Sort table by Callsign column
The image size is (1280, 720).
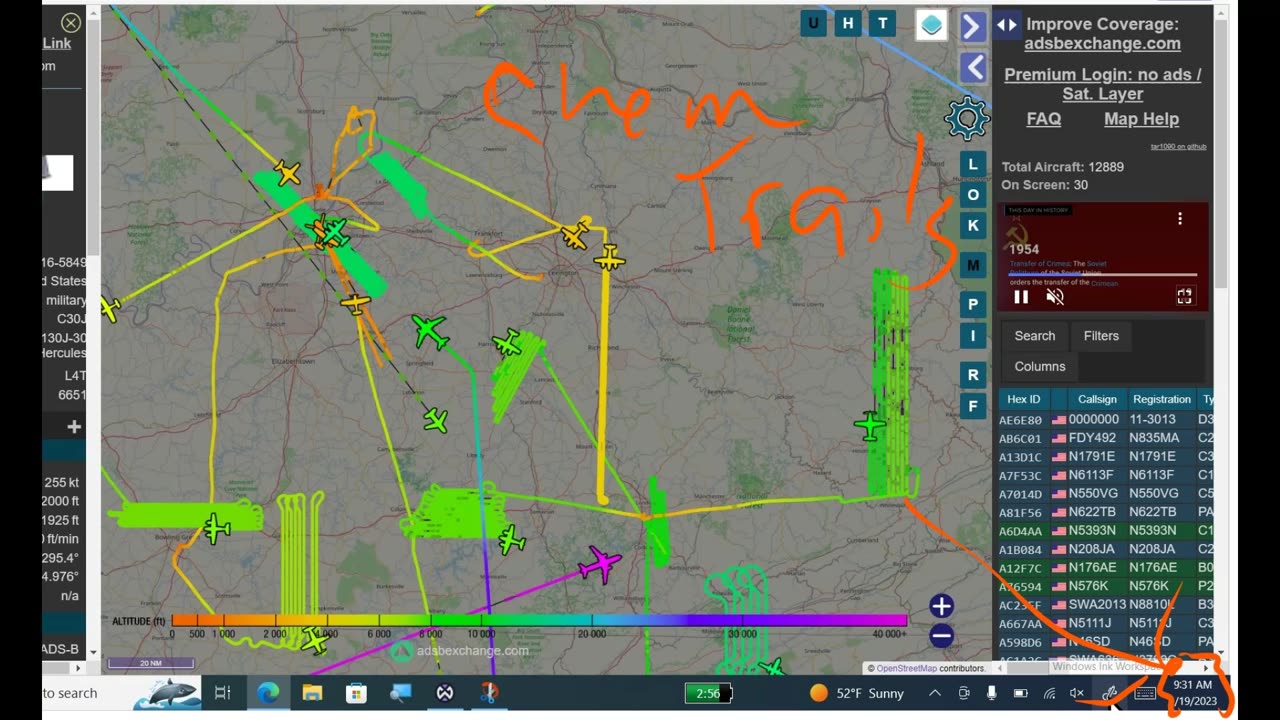1097,399
